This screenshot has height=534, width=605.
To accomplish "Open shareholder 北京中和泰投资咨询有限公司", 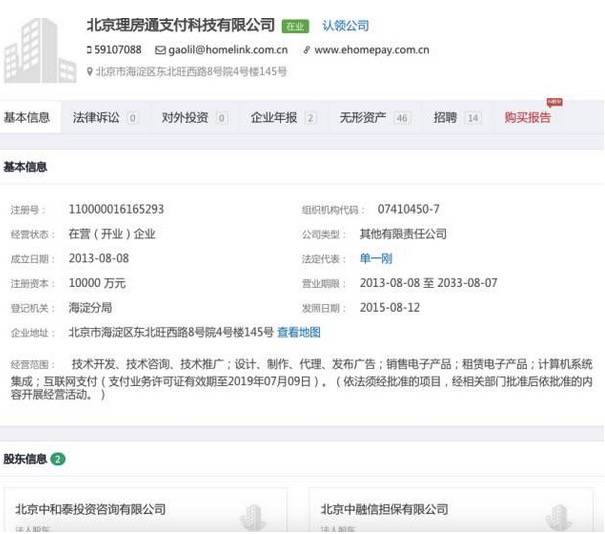I will click(90, 509).
